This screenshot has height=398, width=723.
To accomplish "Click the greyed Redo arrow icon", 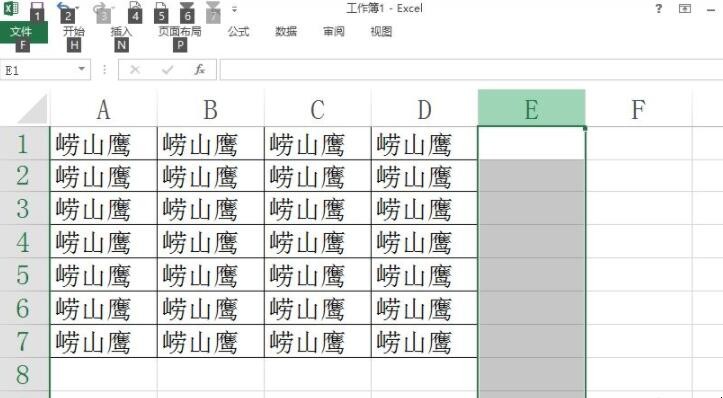I will [x=100, y=8].
